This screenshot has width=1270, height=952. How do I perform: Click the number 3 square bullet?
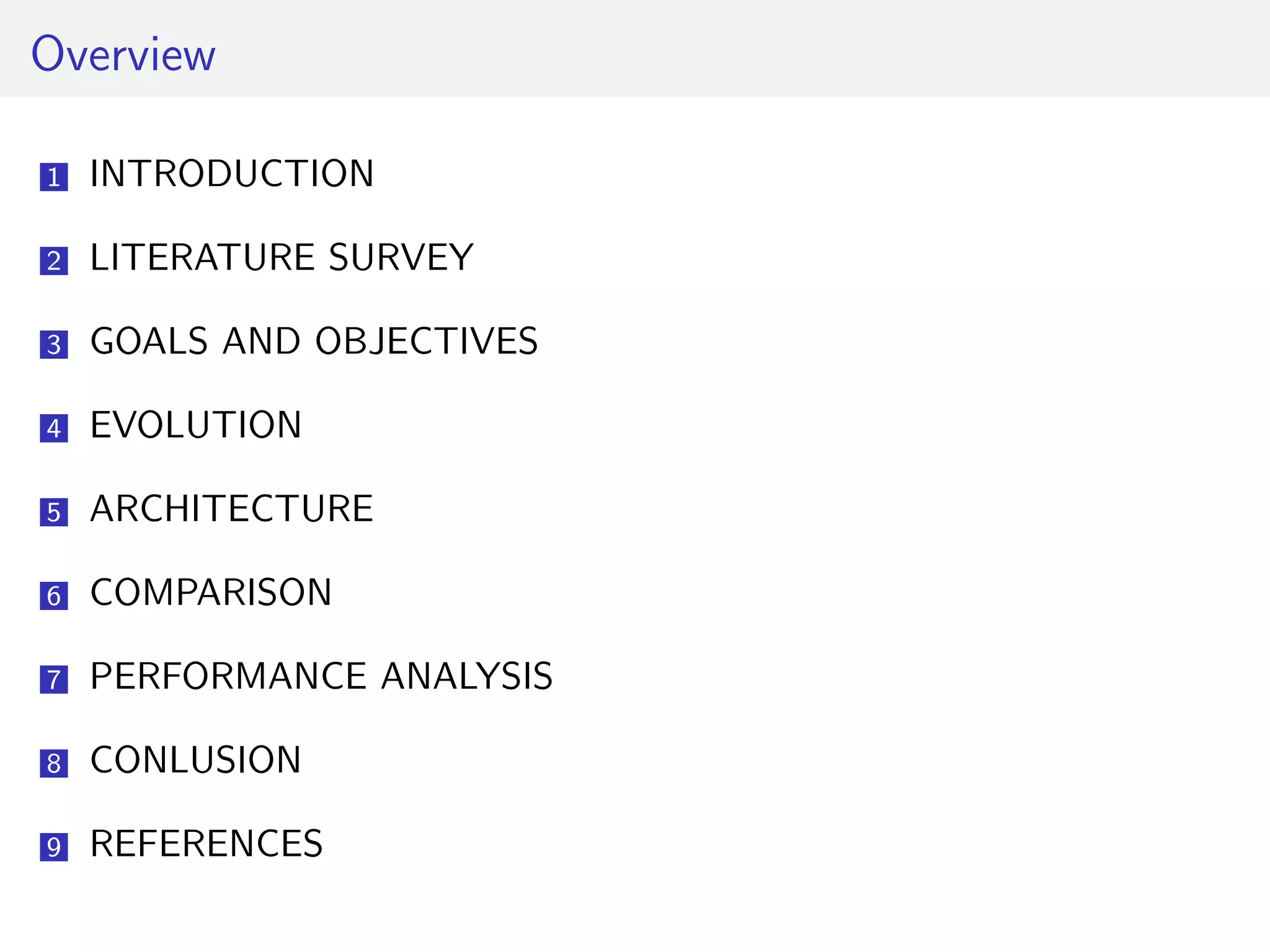(x=54, y=345)
